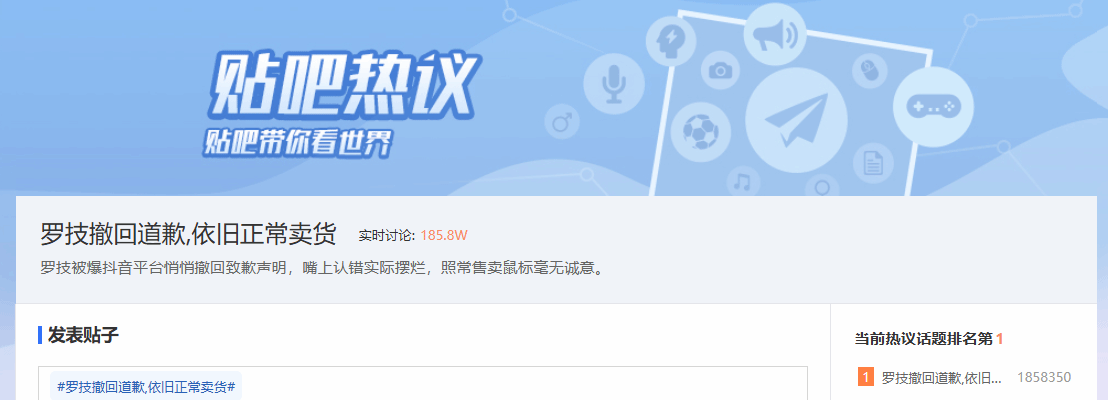
Task: Select the game controller icon
Action: [x=933, y=107]
